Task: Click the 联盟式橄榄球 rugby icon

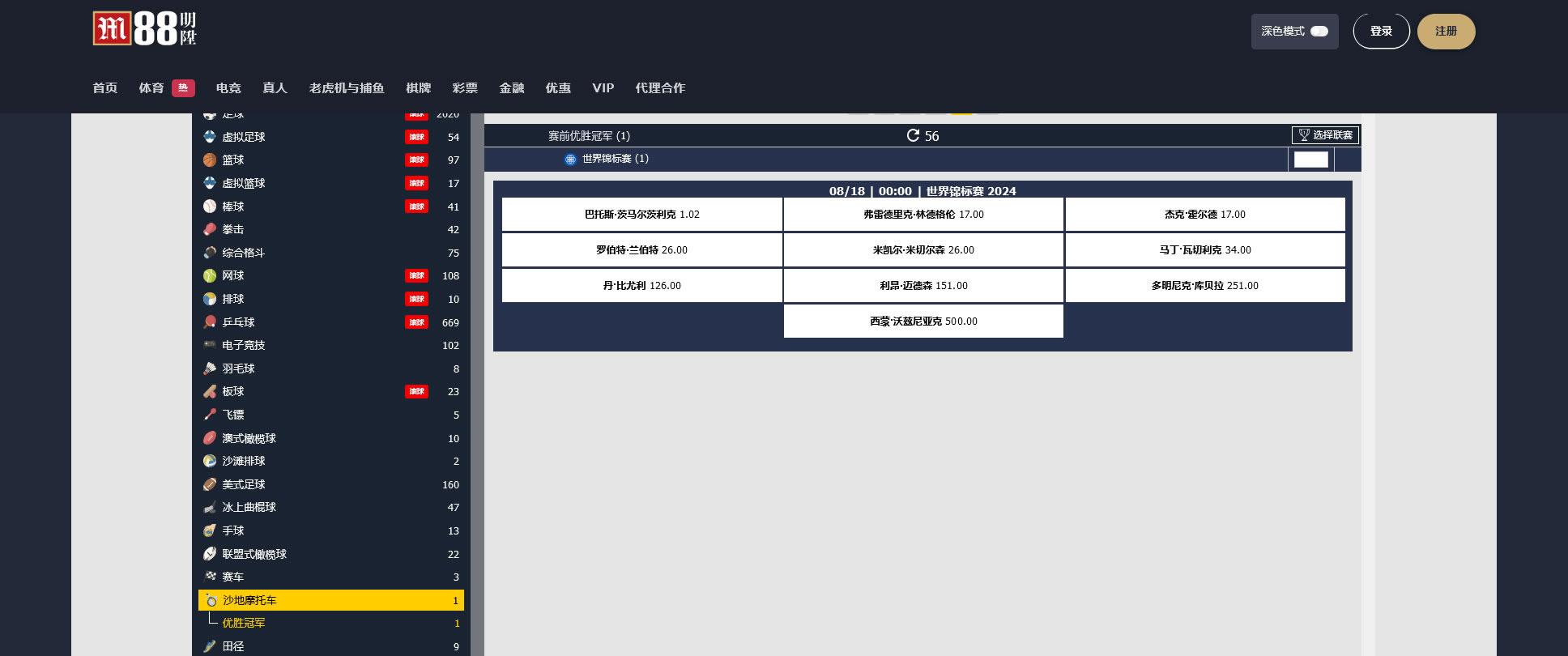Action: [210, 554]
